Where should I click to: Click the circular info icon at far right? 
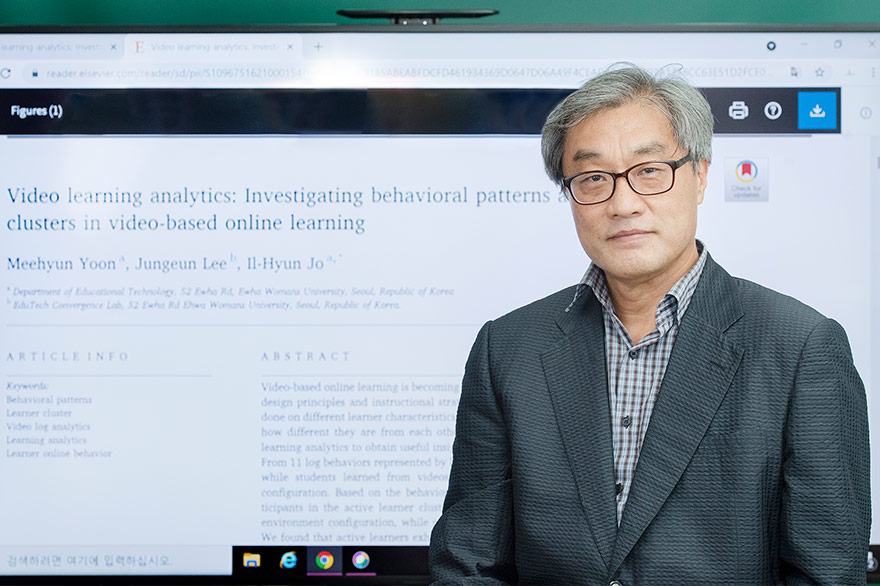(x=864, y=111)
